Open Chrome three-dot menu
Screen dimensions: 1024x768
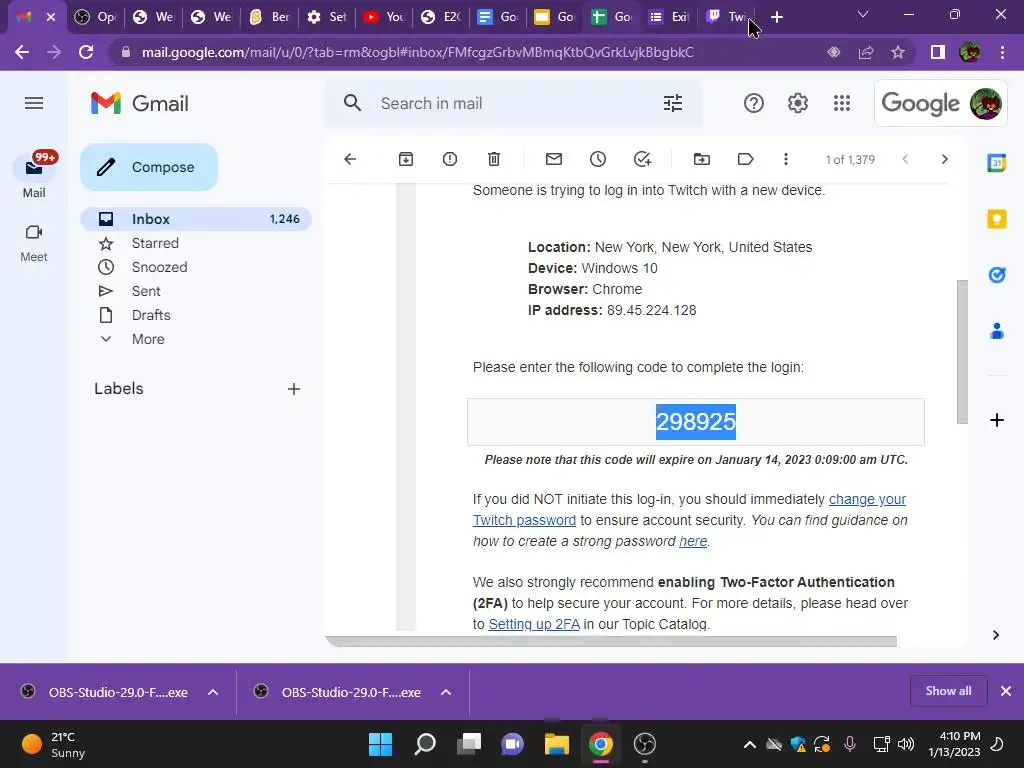[1002, 52]
